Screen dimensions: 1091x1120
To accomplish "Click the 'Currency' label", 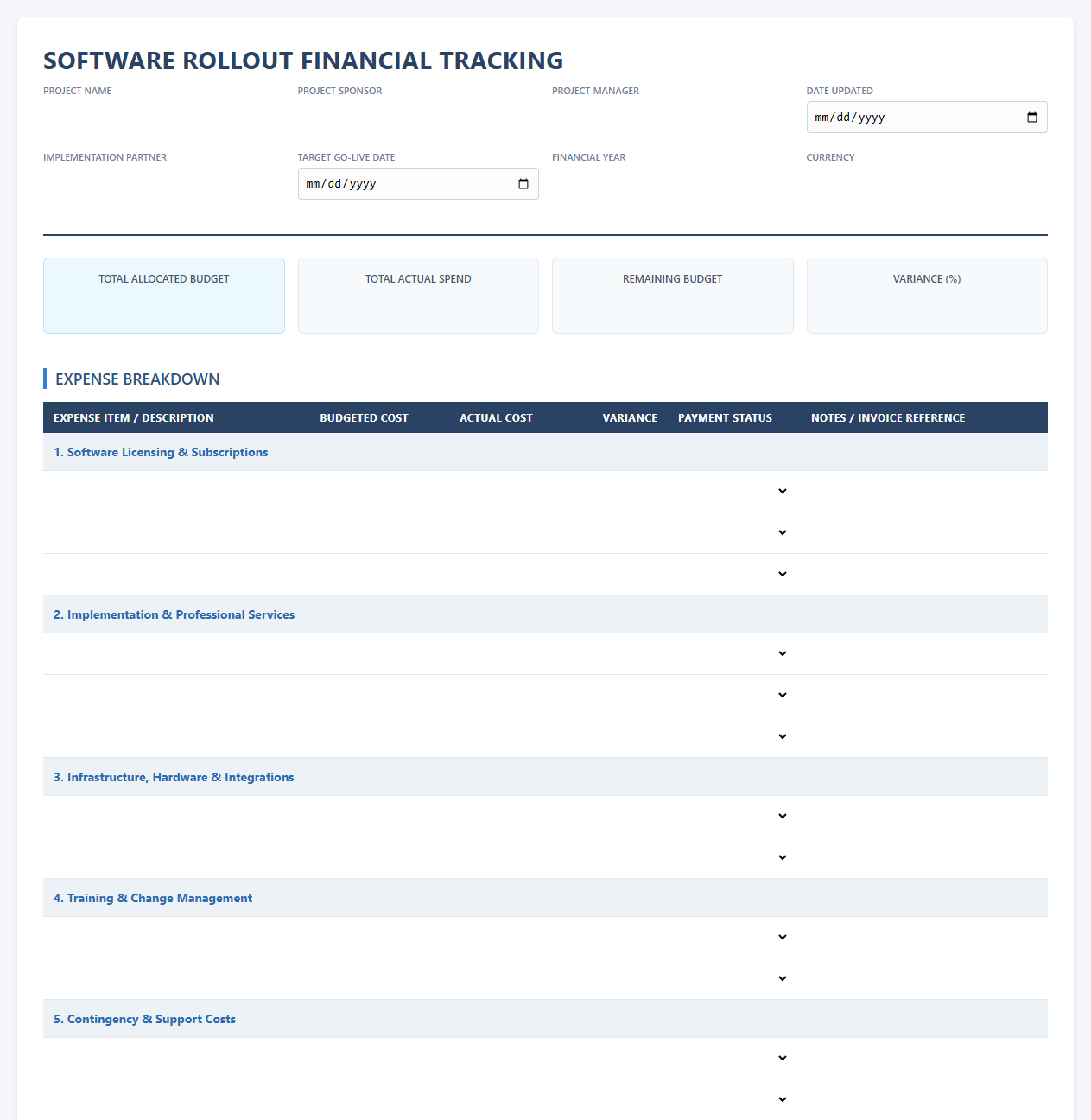I will (x=830, y=157).
